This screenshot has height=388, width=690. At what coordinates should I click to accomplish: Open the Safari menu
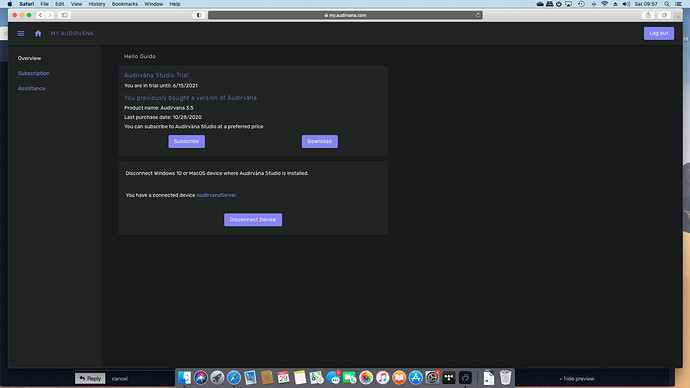pos(26,4)
